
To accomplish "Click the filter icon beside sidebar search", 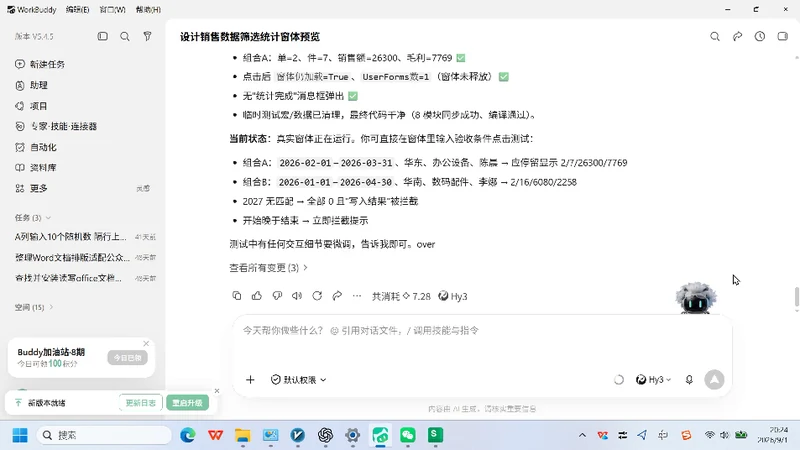I will pyautogui.click(x=147, y=36).
